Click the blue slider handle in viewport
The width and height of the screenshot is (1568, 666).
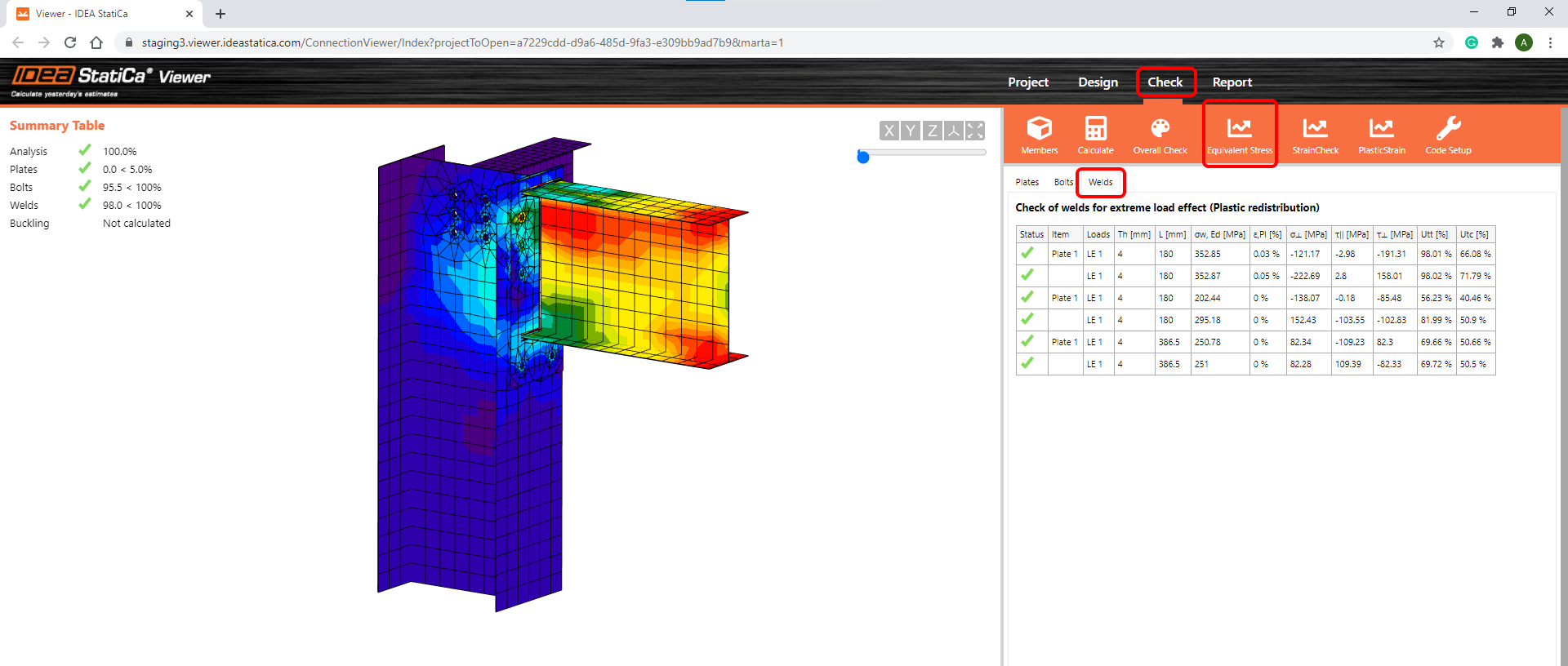click(x=863, y=157)
